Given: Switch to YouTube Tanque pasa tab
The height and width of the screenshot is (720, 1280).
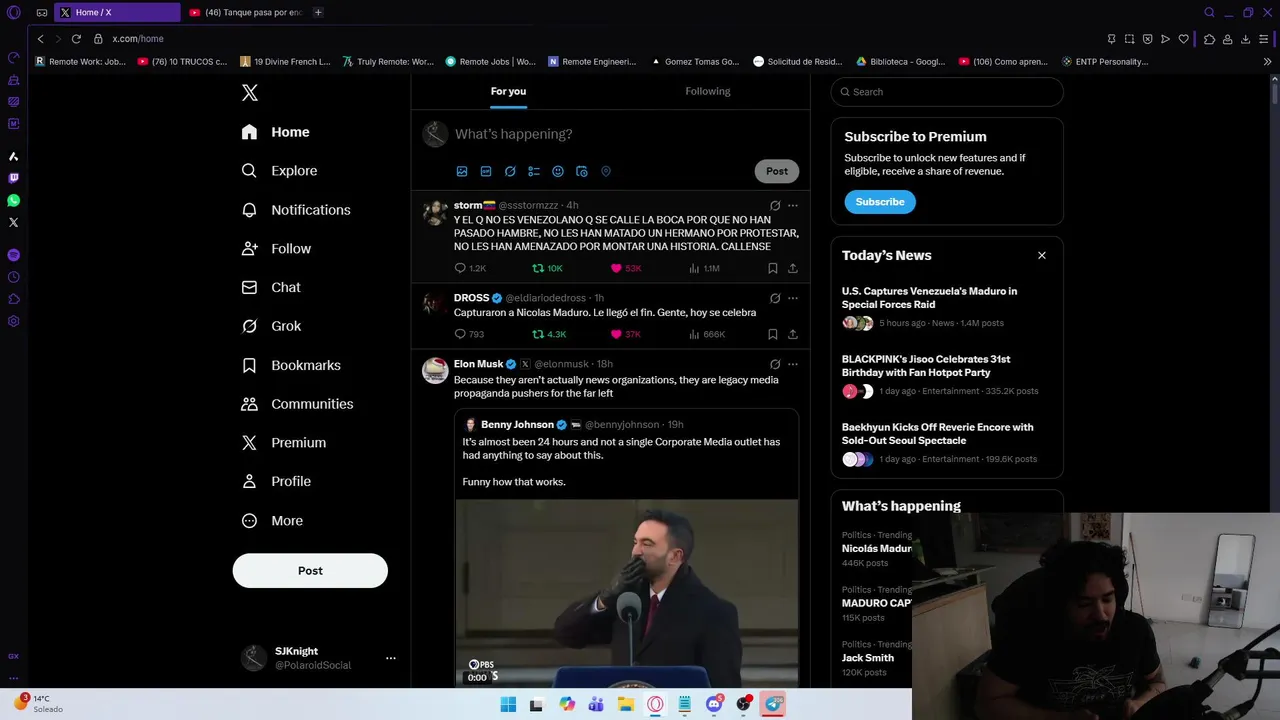Looking at the screenshot, I should click(x=245, y=12).
